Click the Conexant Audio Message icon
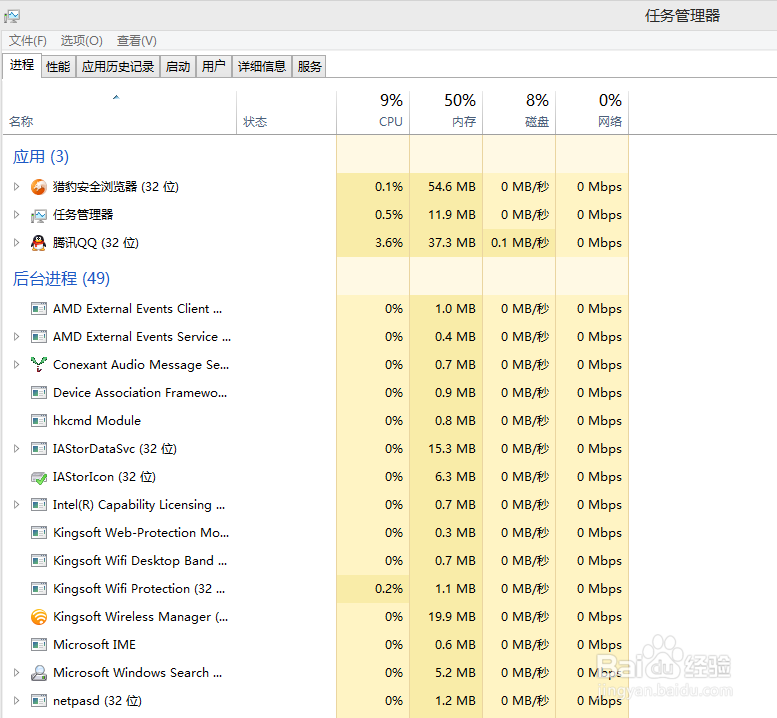The width and height of the screenshot is (777, 718). (39, 365)
